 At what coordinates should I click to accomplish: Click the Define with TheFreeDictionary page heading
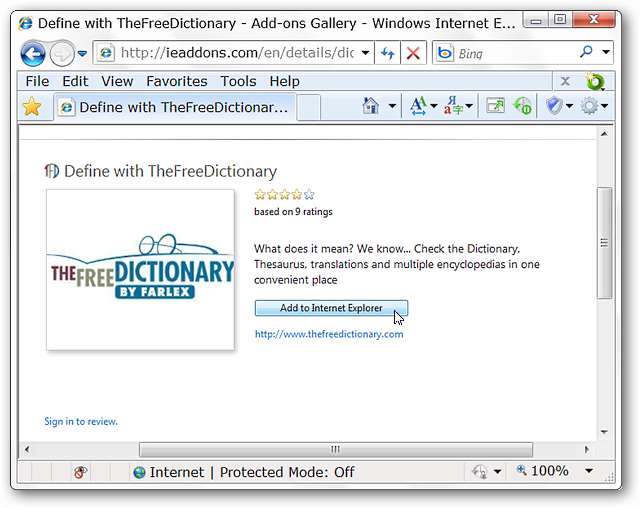[171, 171]
